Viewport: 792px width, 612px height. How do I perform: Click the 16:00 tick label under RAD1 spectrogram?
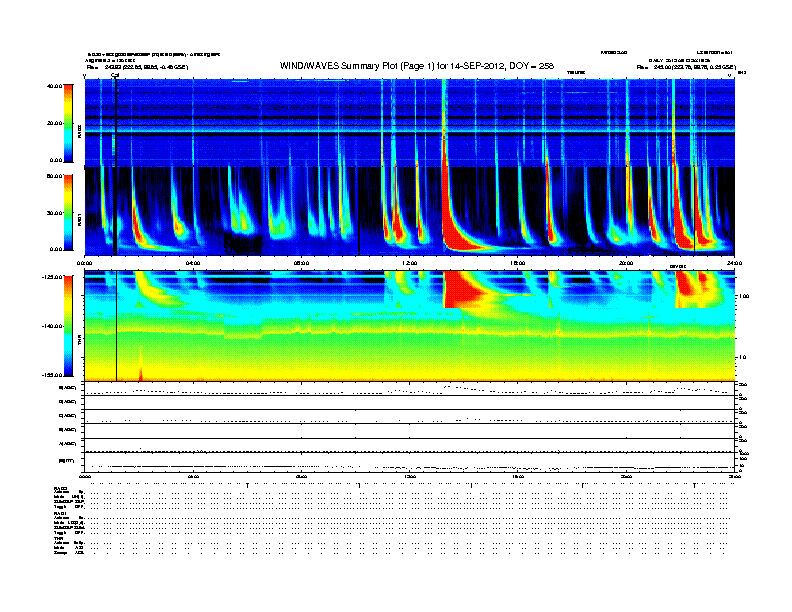click(x=517, y=263)
